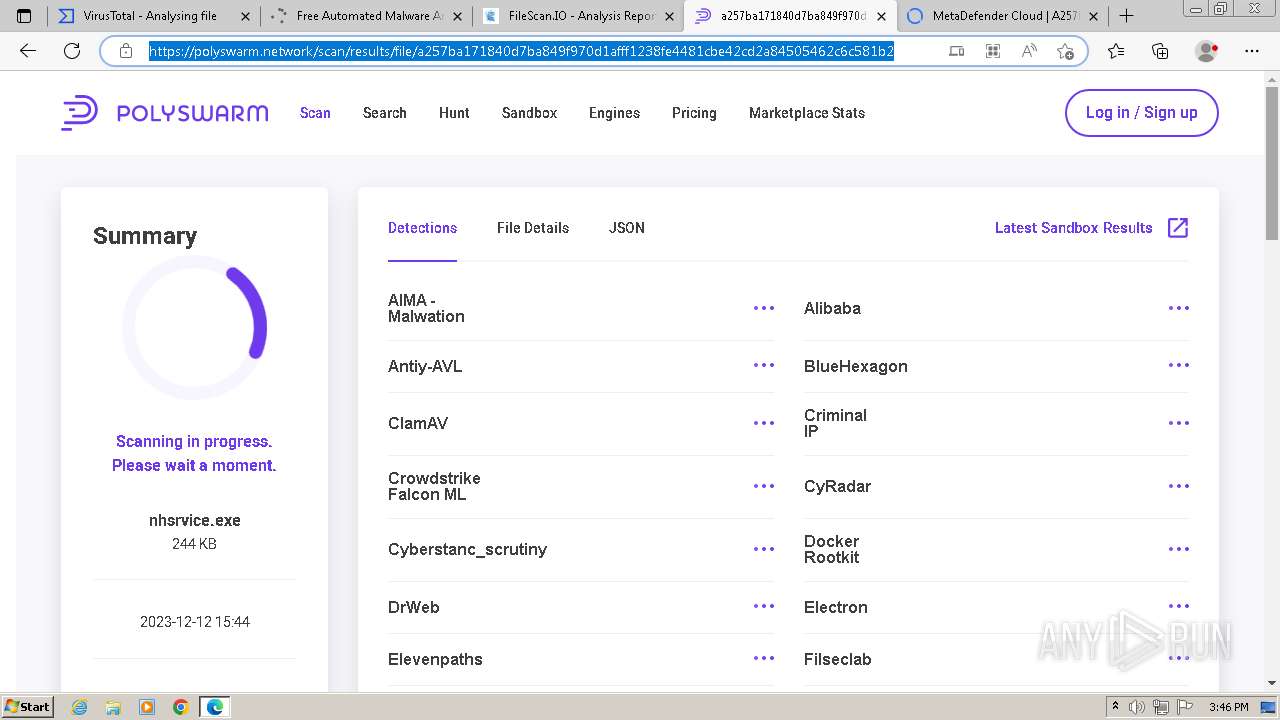Open the Sandbox navigation item
This screenshot has width=1280, height=720.
coord(529,113)
